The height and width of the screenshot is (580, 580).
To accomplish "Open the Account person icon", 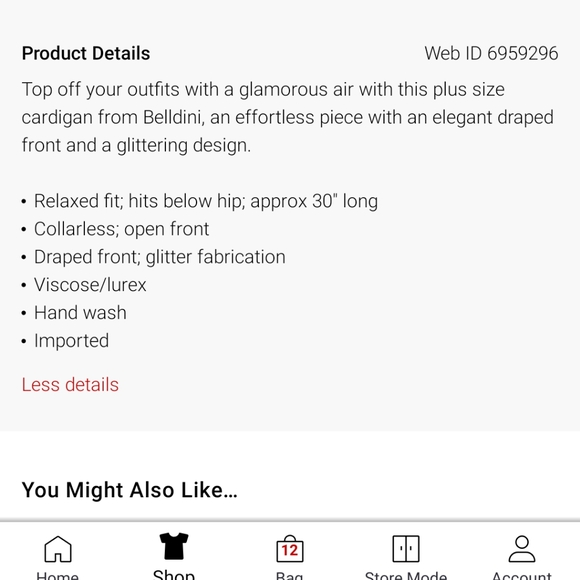I will (522, 549).
